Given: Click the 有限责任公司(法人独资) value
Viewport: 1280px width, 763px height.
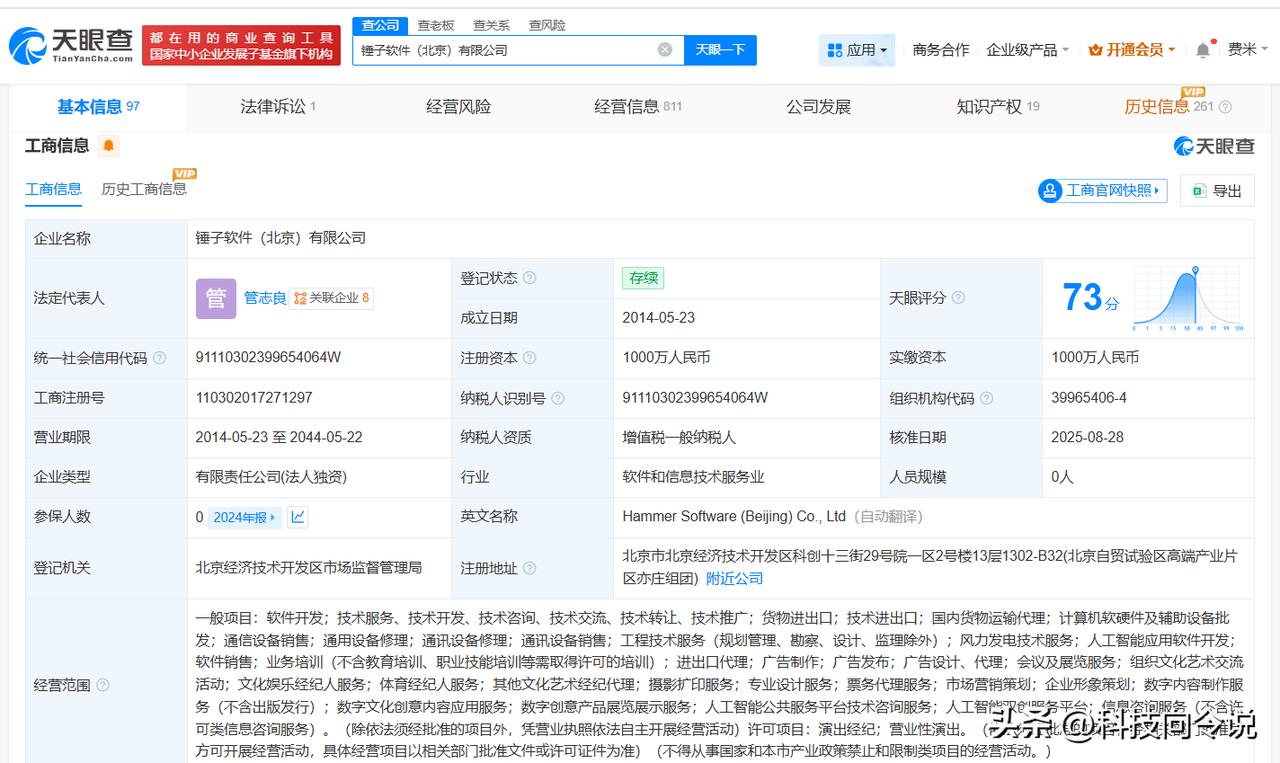Looking at the screenshot, I should (x=271, y=477).
